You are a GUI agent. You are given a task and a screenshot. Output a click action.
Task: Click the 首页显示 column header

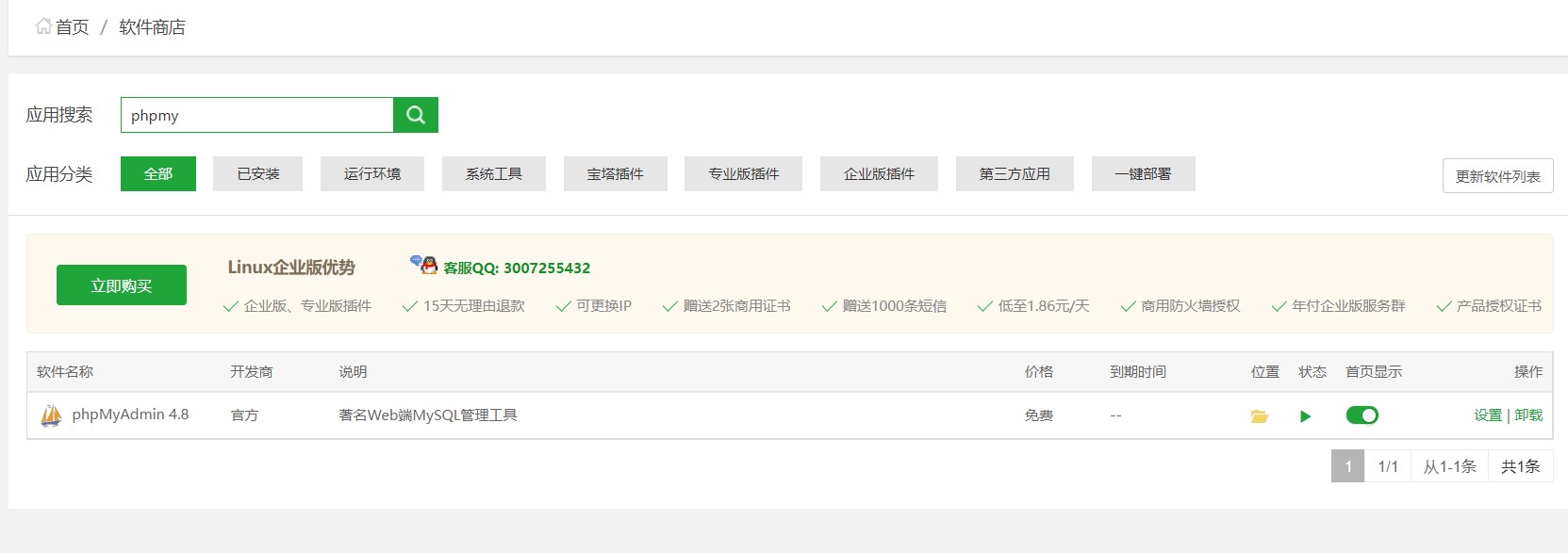[x=1374, y=372]
